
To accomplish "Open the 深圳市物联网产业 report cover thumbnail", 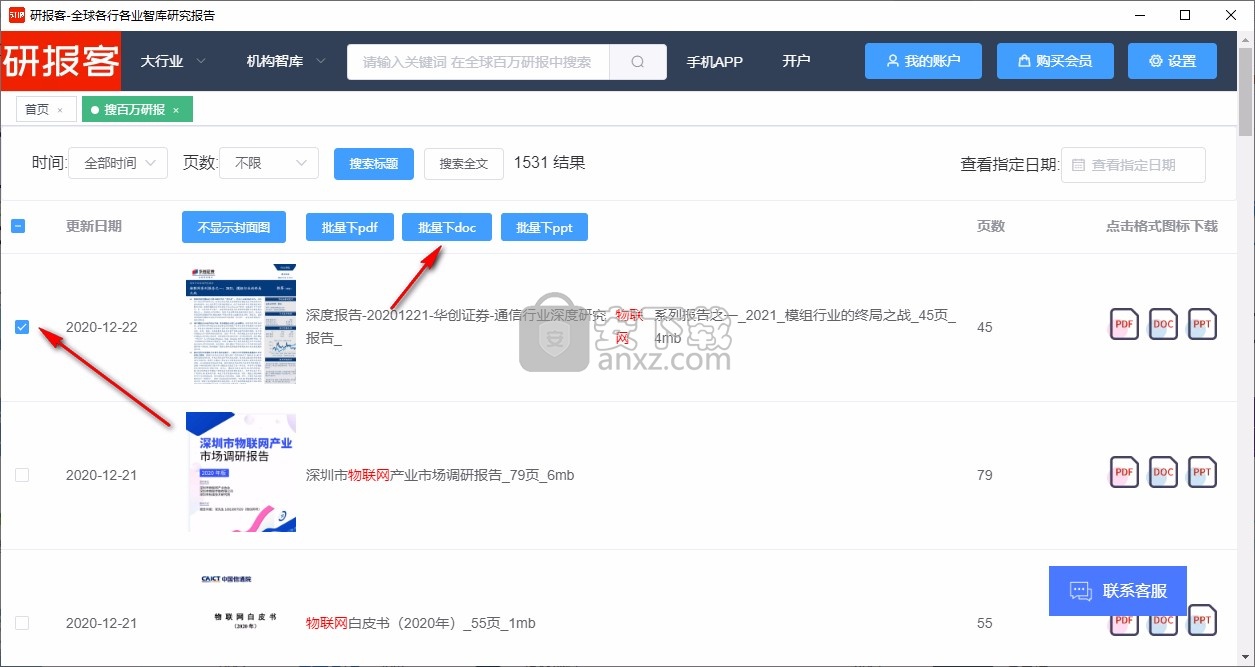I will (241, 472).
